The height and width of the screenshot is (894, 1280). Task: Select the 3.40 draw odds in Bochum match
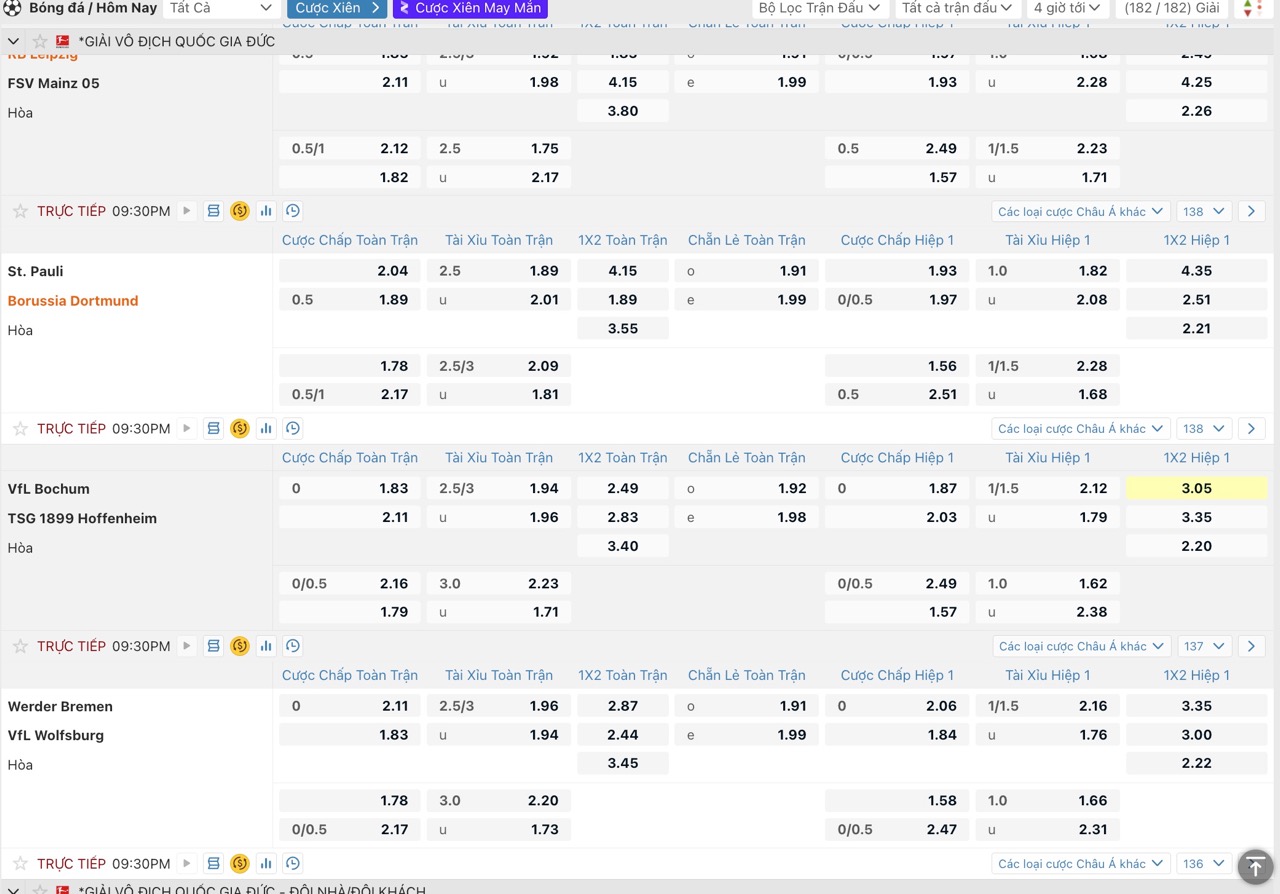tap(622, 546)
